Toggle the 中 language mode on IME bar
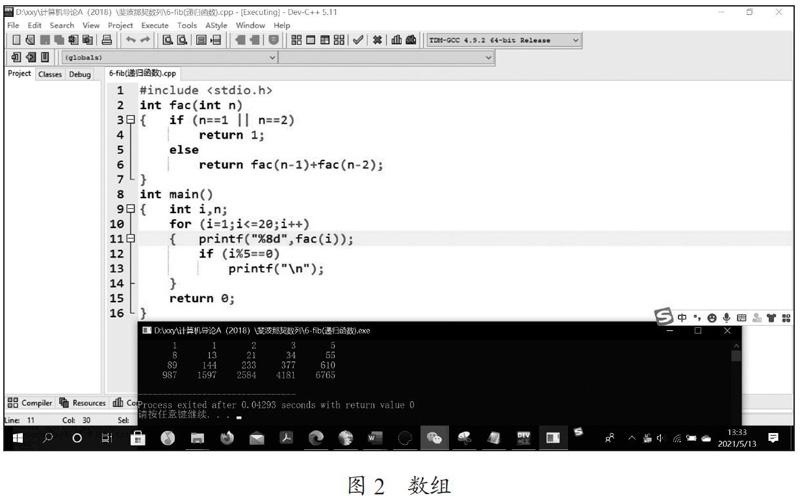The image size is (800, 500). [x=682, y=318]
